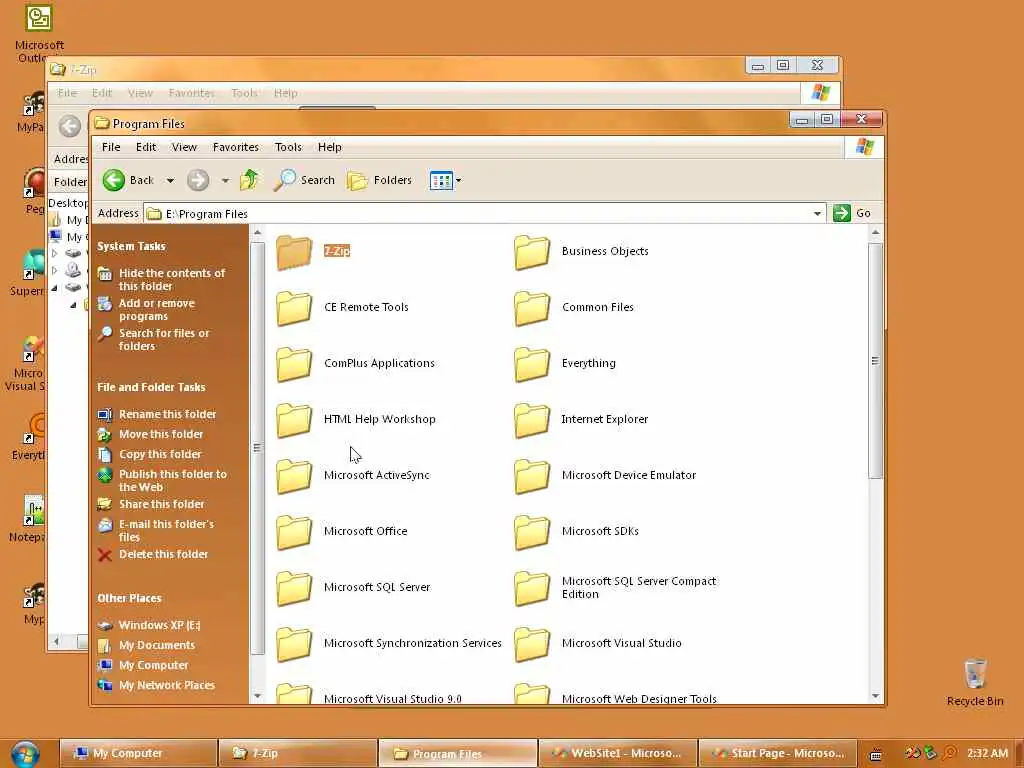Image resolution: width=1024 pixels, height=768 pixels.
Task: Collapse the System Tasks section header
Action: pyautogui.click(x=131, y=246)
